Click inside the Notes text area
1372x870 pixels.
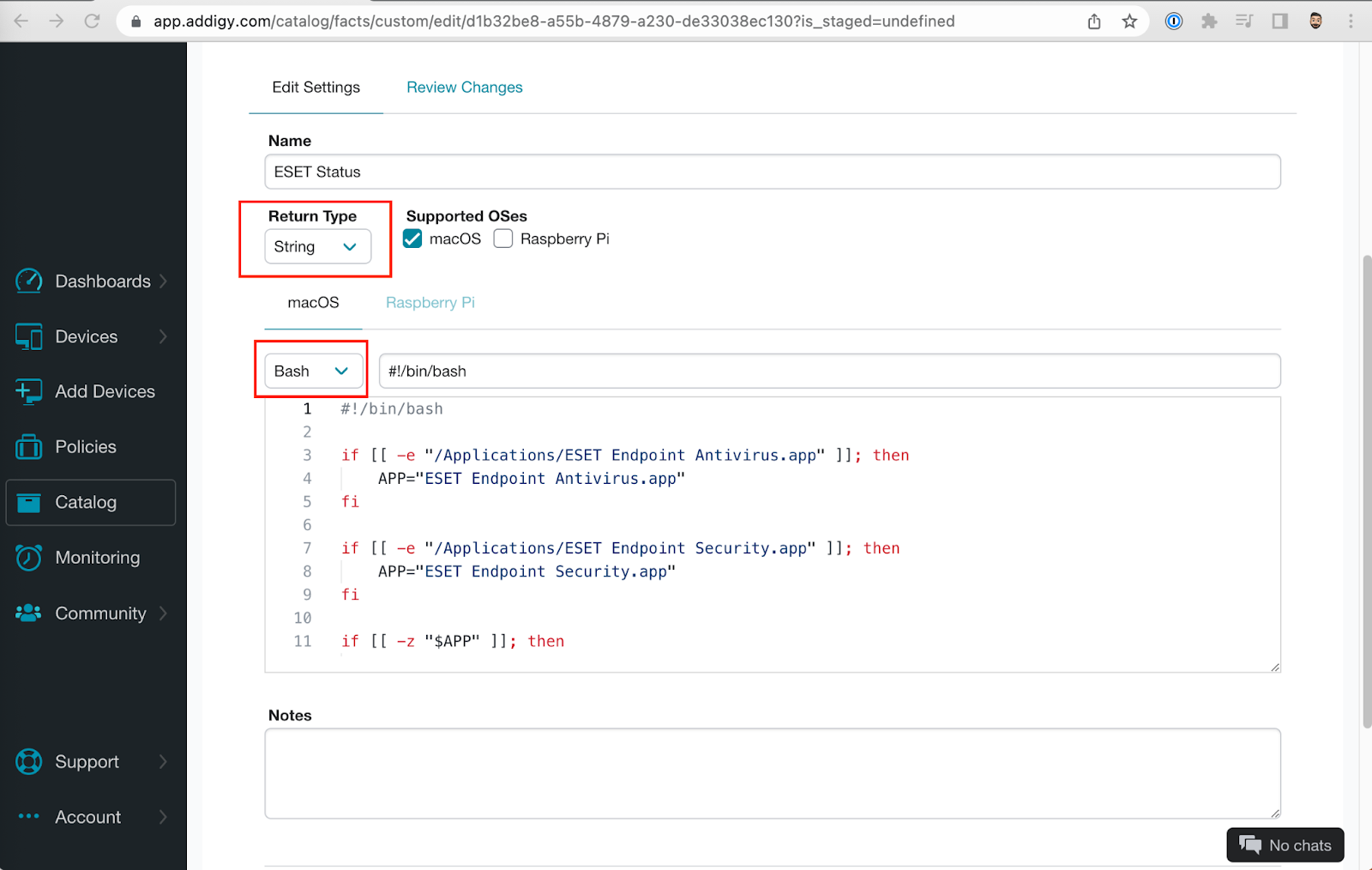tap(771, 772)
